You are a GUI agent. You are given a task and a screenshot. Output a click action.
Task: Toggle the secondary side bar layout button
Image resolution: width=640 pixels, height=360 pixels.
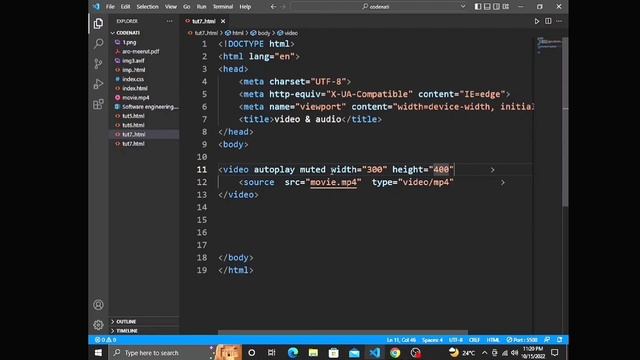coord(496,7)
